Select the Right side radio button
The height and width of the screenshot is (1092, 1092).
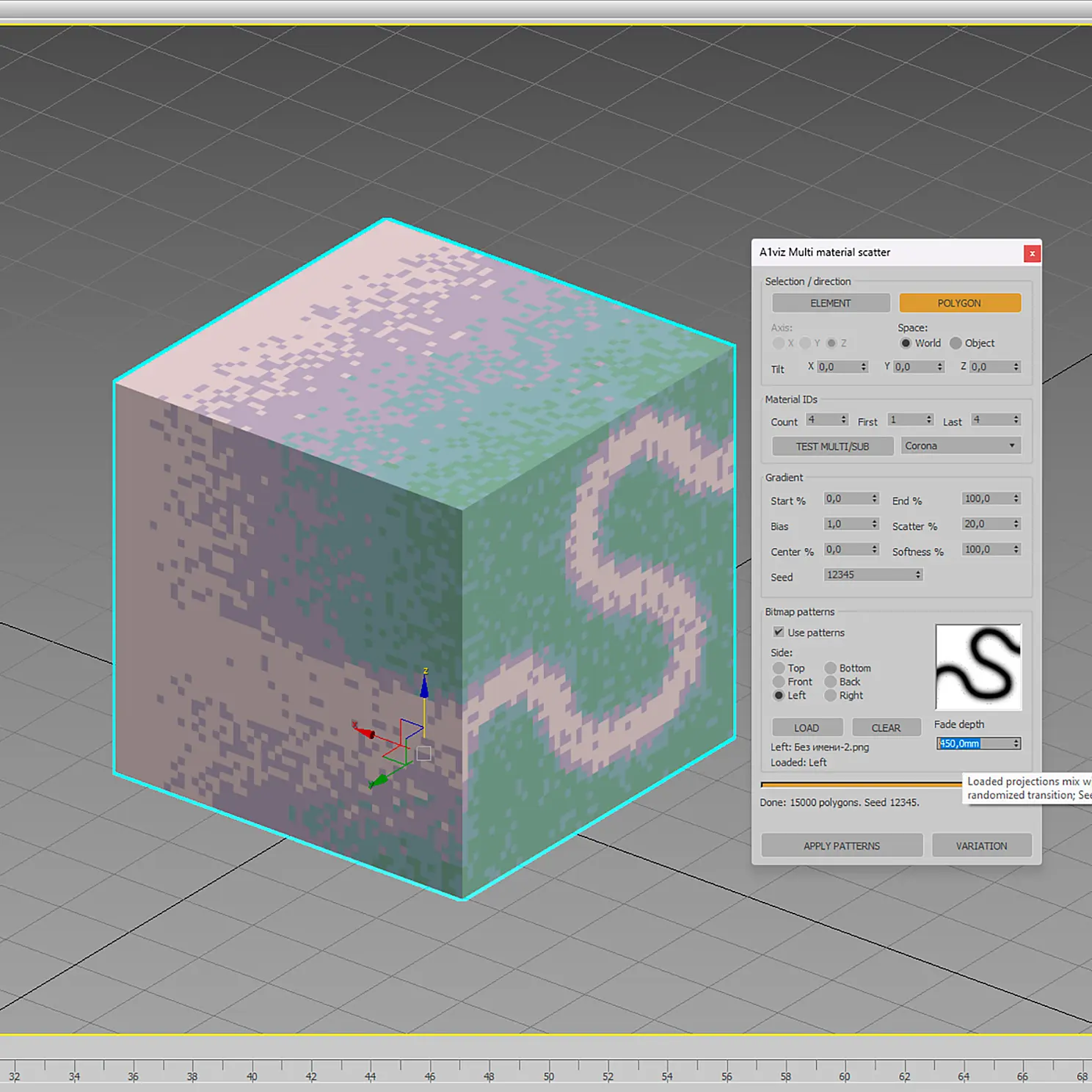[x=831, y=695]
